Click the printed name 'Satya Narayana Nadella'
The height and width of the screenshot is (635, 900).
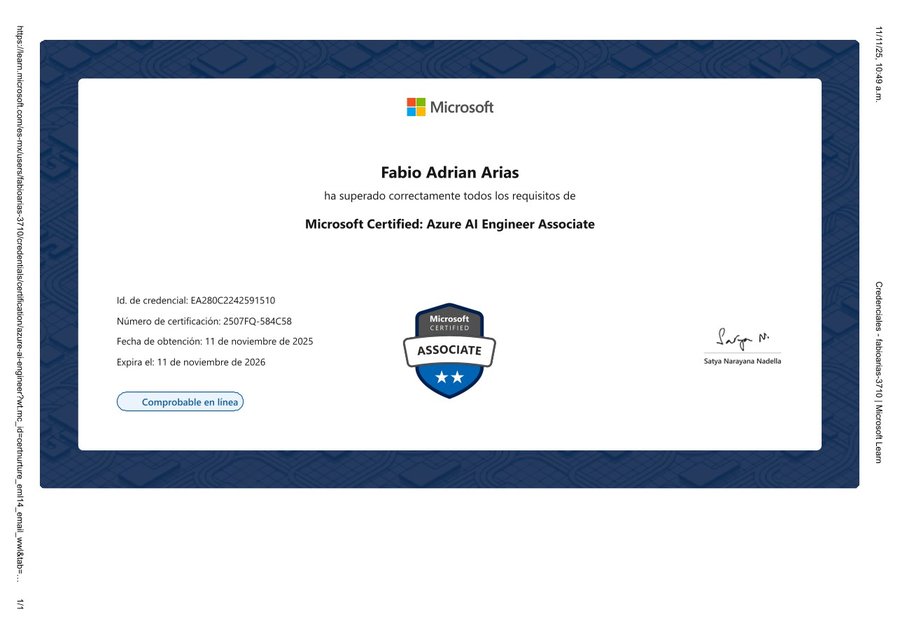(x=742, y=361)
